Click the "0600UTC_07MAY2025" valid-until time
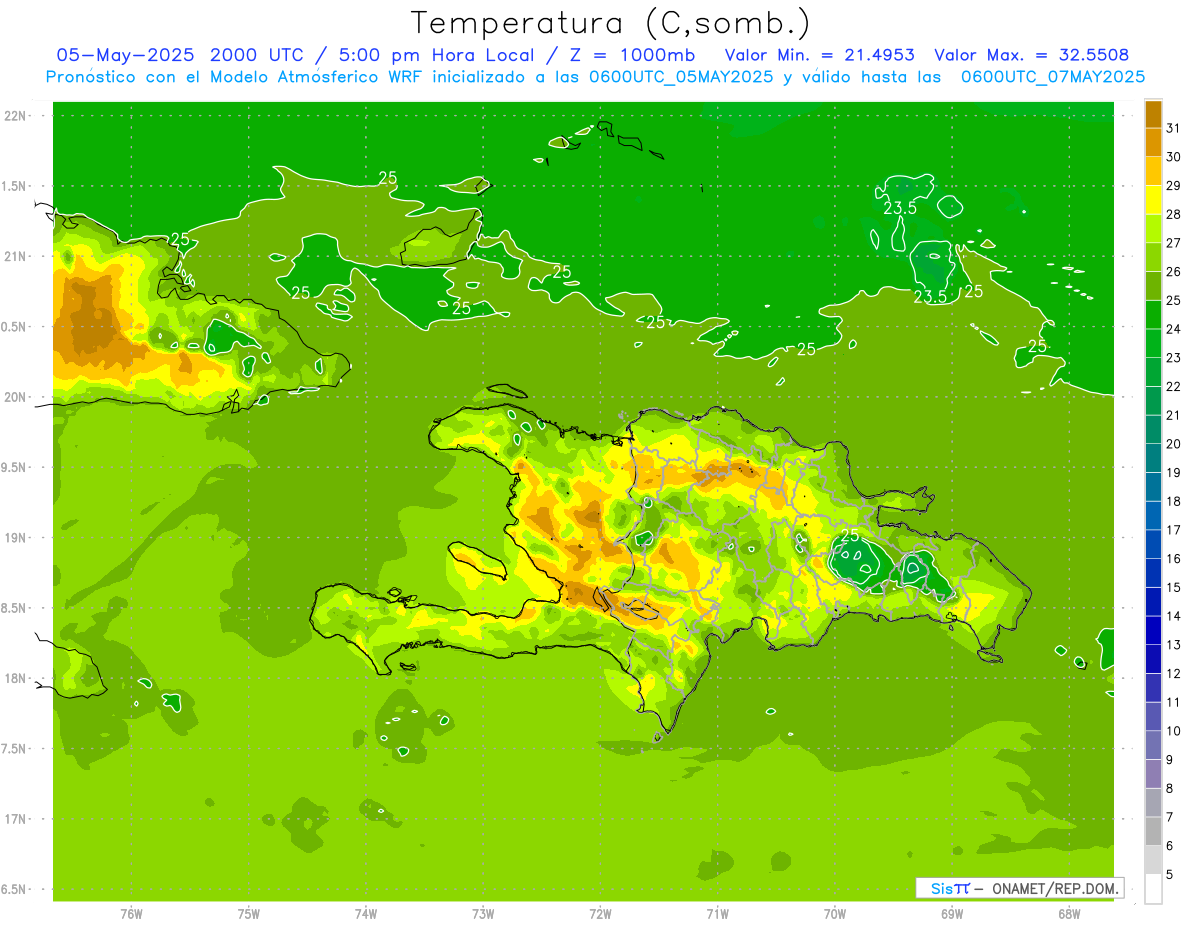This screenshot has height=927, width=1200. 1053,77
